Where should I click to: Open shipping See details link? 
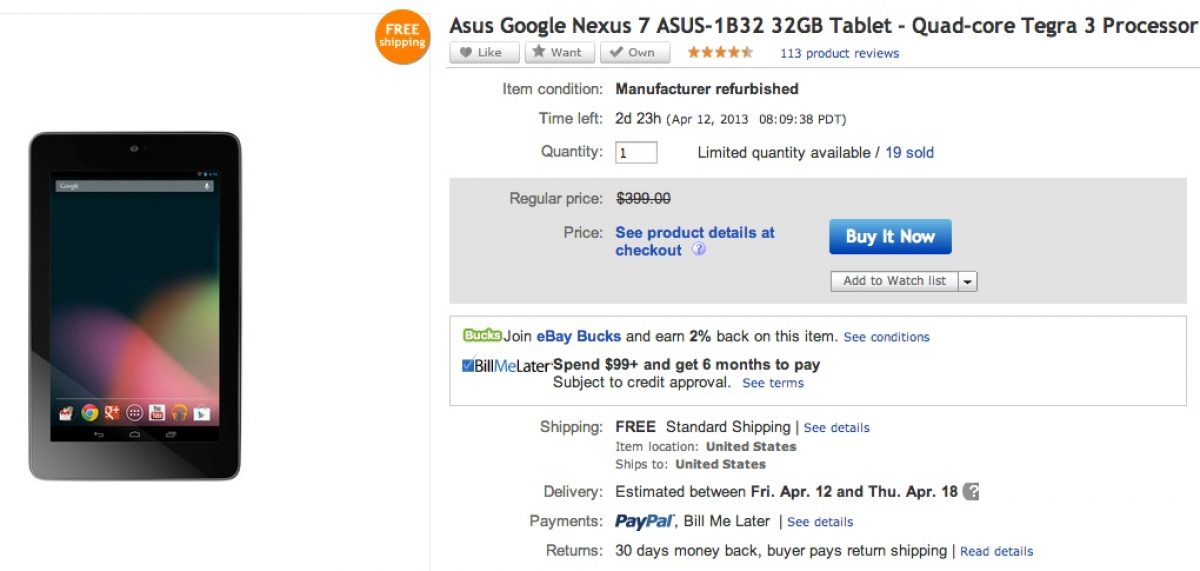837,428
